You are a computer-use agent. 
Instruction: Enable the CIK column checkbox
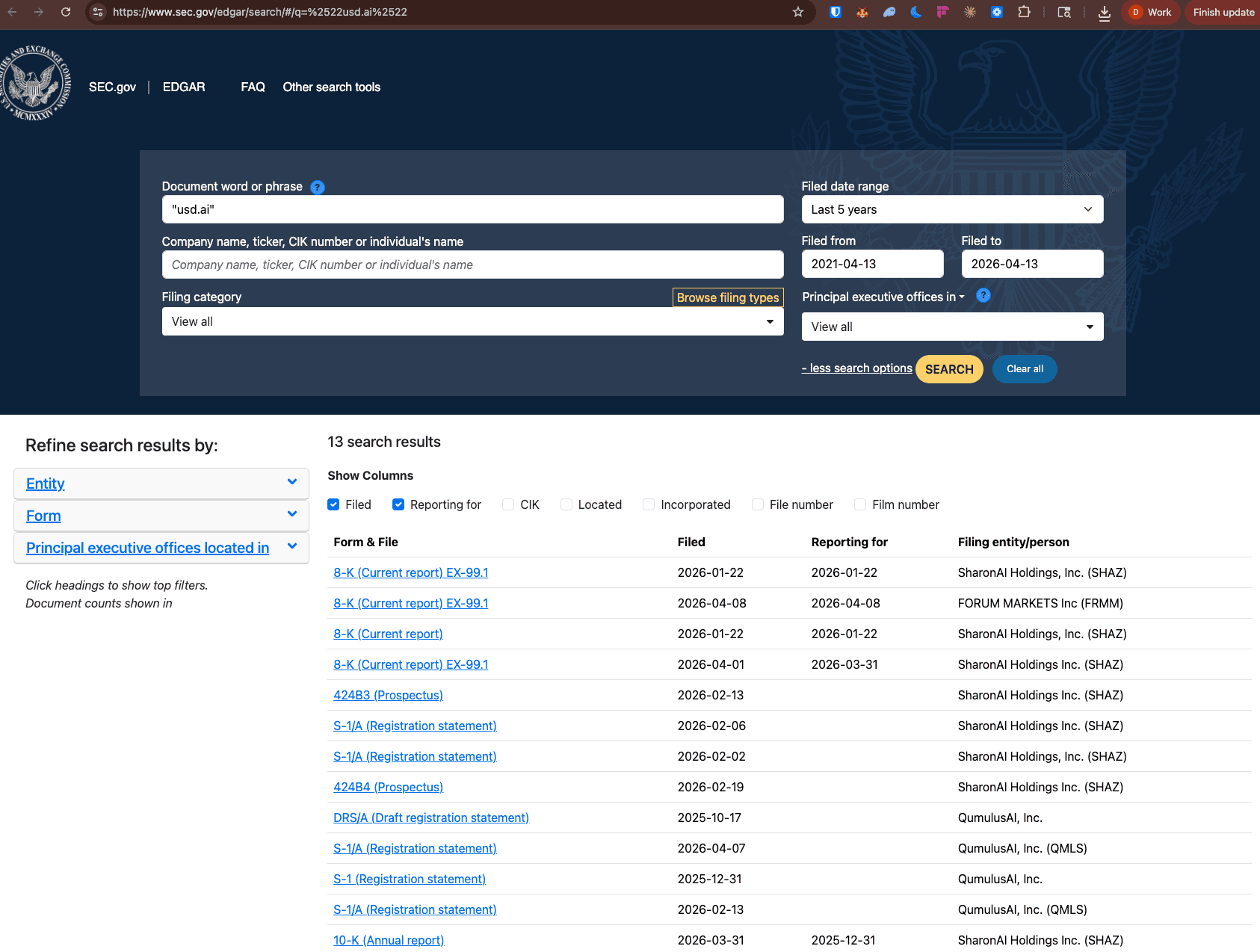pyautogui.click(x=508, y=505)
